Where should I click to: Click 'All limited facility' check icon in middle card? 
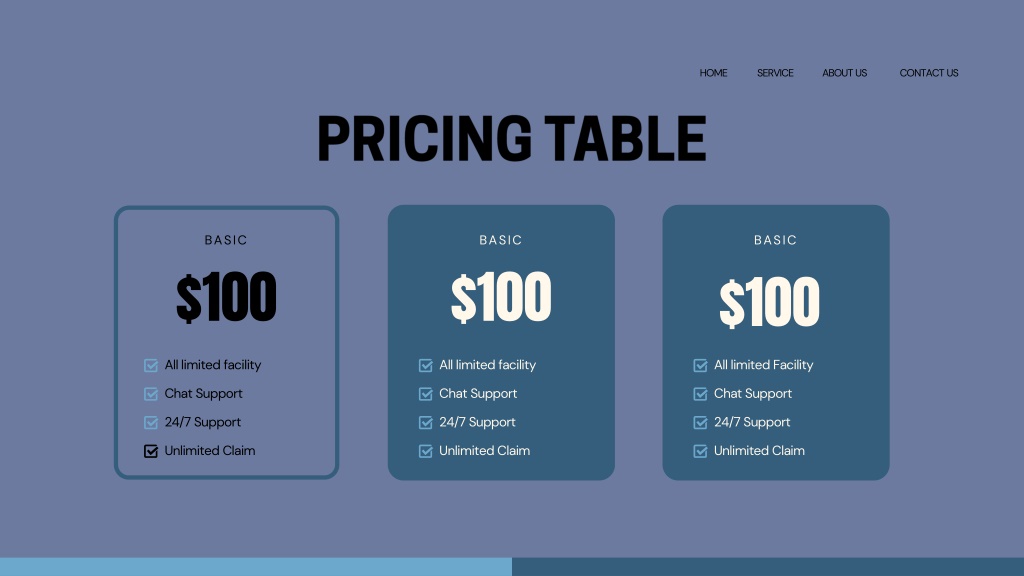[426, 365]
